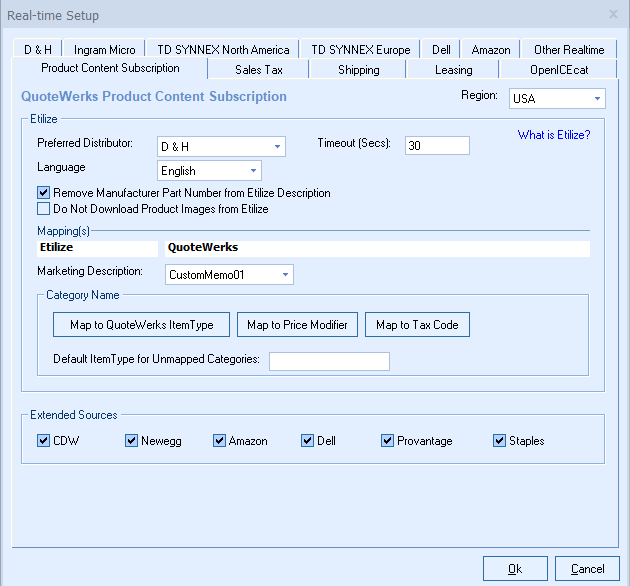Click the Timeout (Secs) field
Viewport: 630px width, 586px height.
click(x=437, y=145)
